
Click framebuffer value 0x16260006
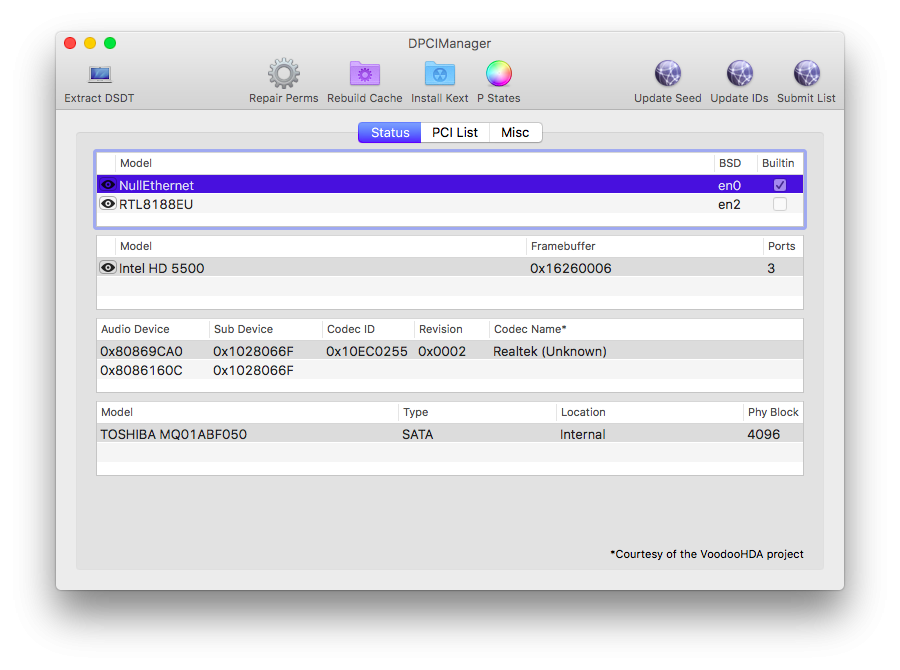coord(571,268)
